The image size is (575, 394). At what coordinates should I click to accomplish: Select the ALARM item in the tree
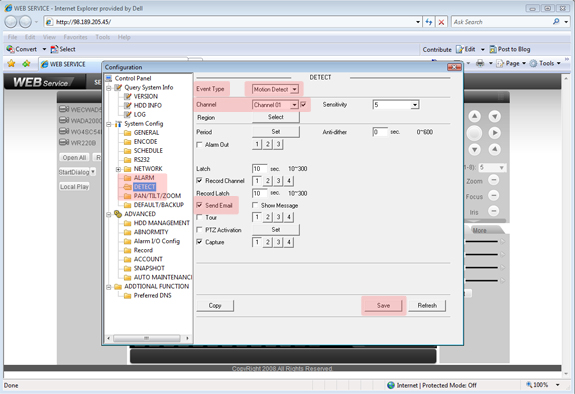144,178
